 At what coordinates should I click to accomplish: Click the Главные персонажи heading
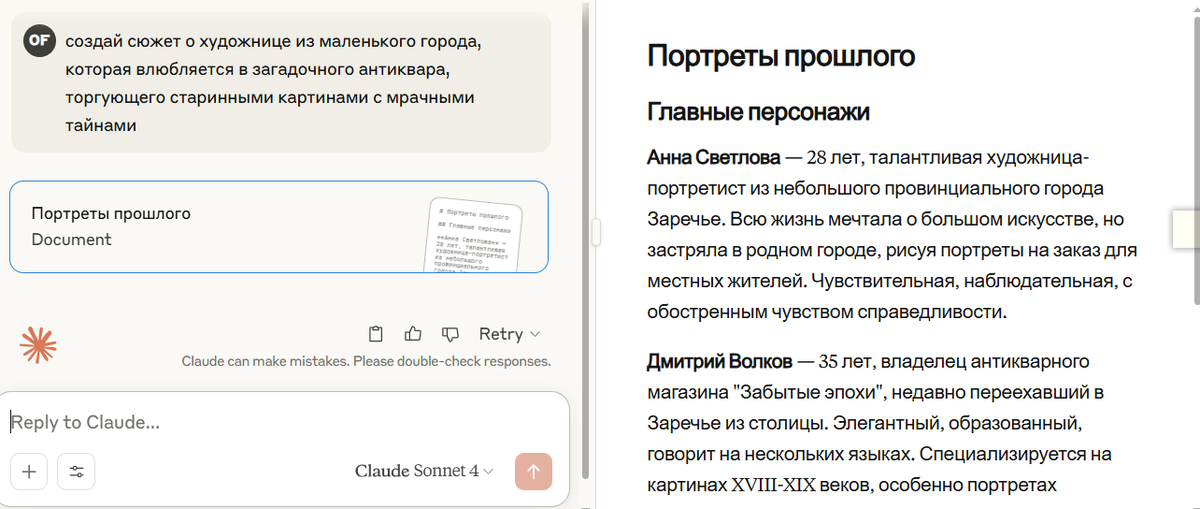(758, 112)
